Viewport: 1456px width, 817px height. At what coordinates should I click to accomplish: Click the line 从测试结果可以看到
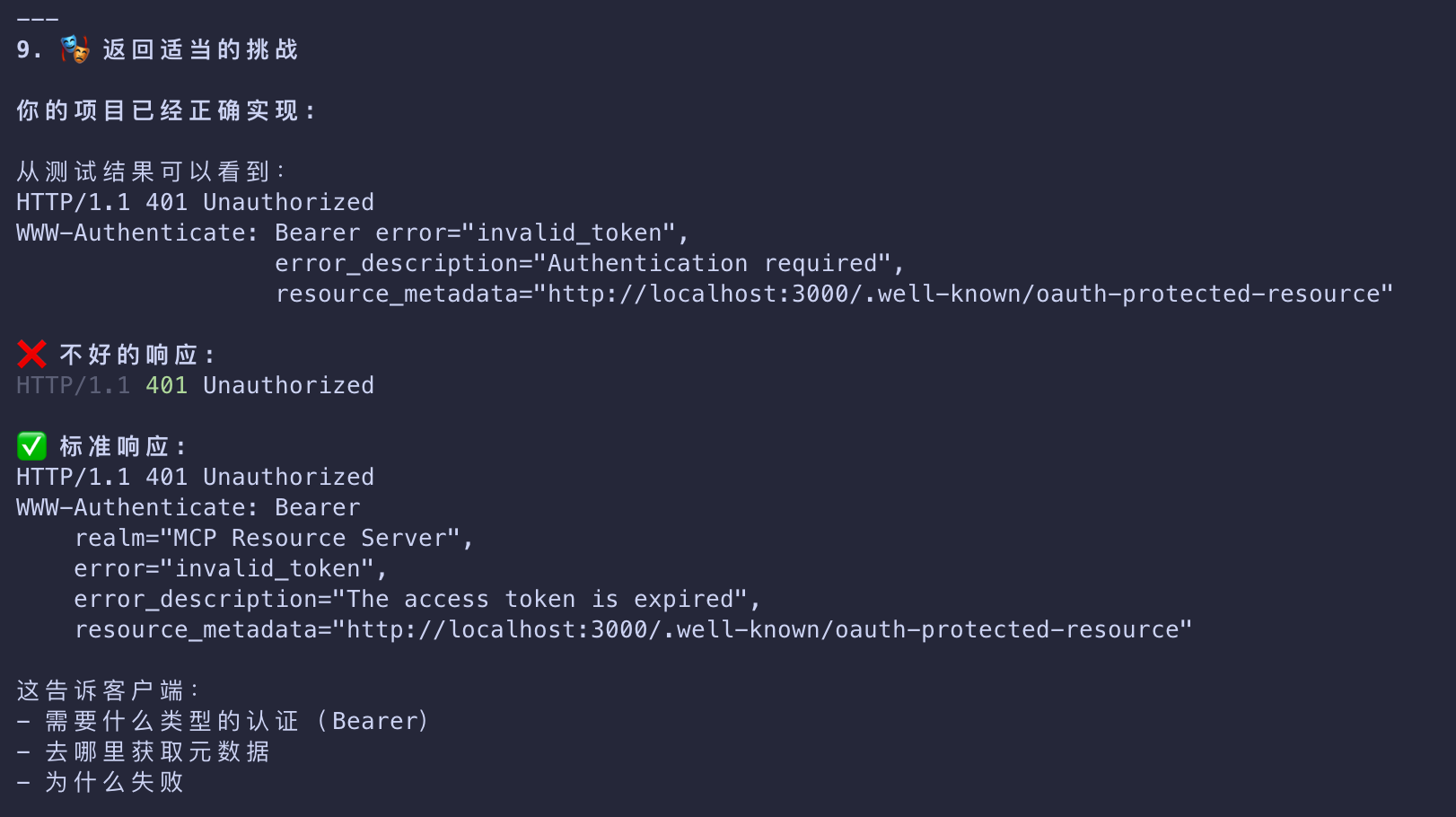click(x=150, y=171)
